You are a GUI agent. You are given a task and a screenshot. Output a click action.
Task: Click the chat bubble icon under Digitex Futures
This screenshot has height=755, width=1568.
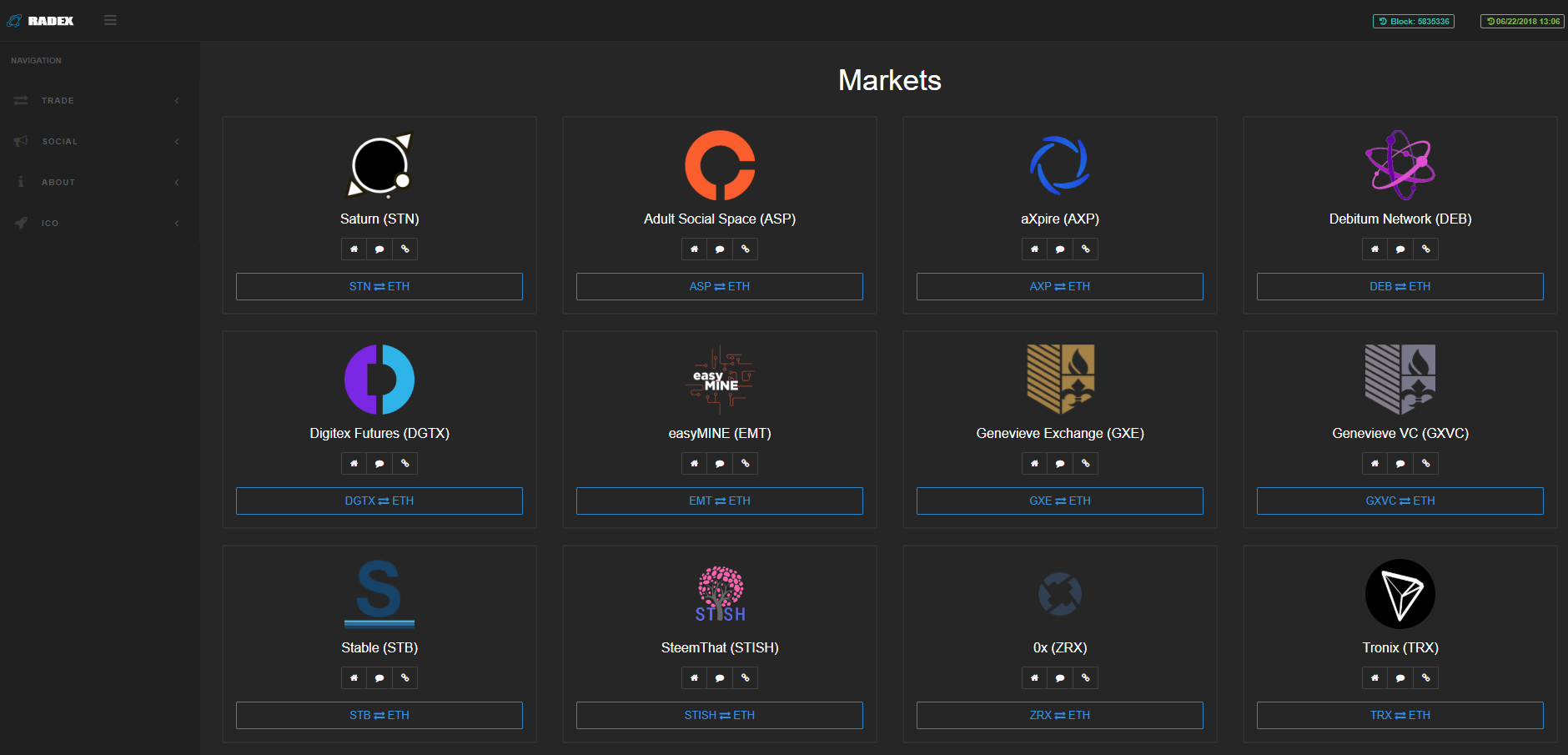coord(379,463)
